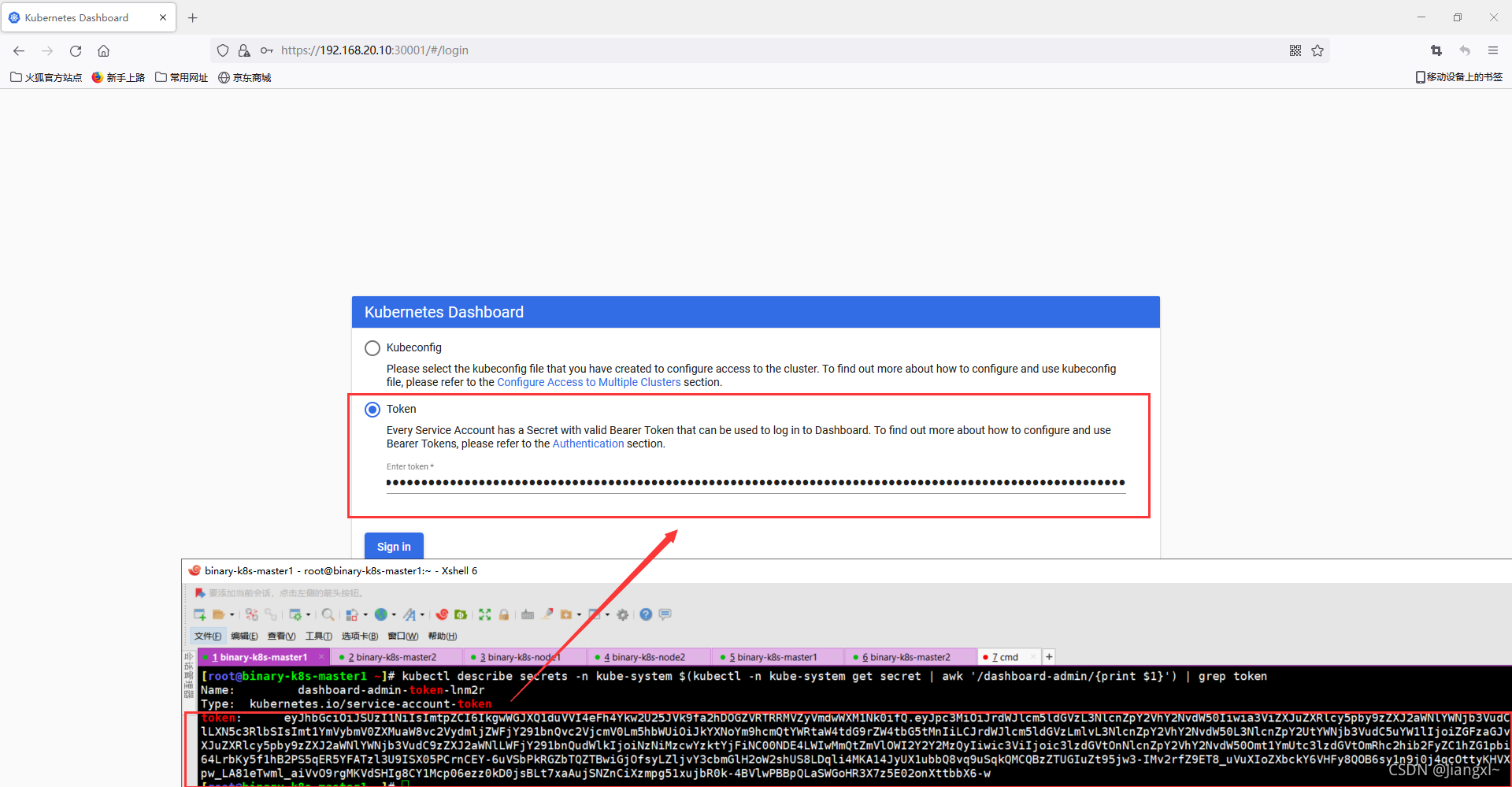1512x787 pixels.
Task: Select the Kubeconfig radio option
Action: (372, 348)
